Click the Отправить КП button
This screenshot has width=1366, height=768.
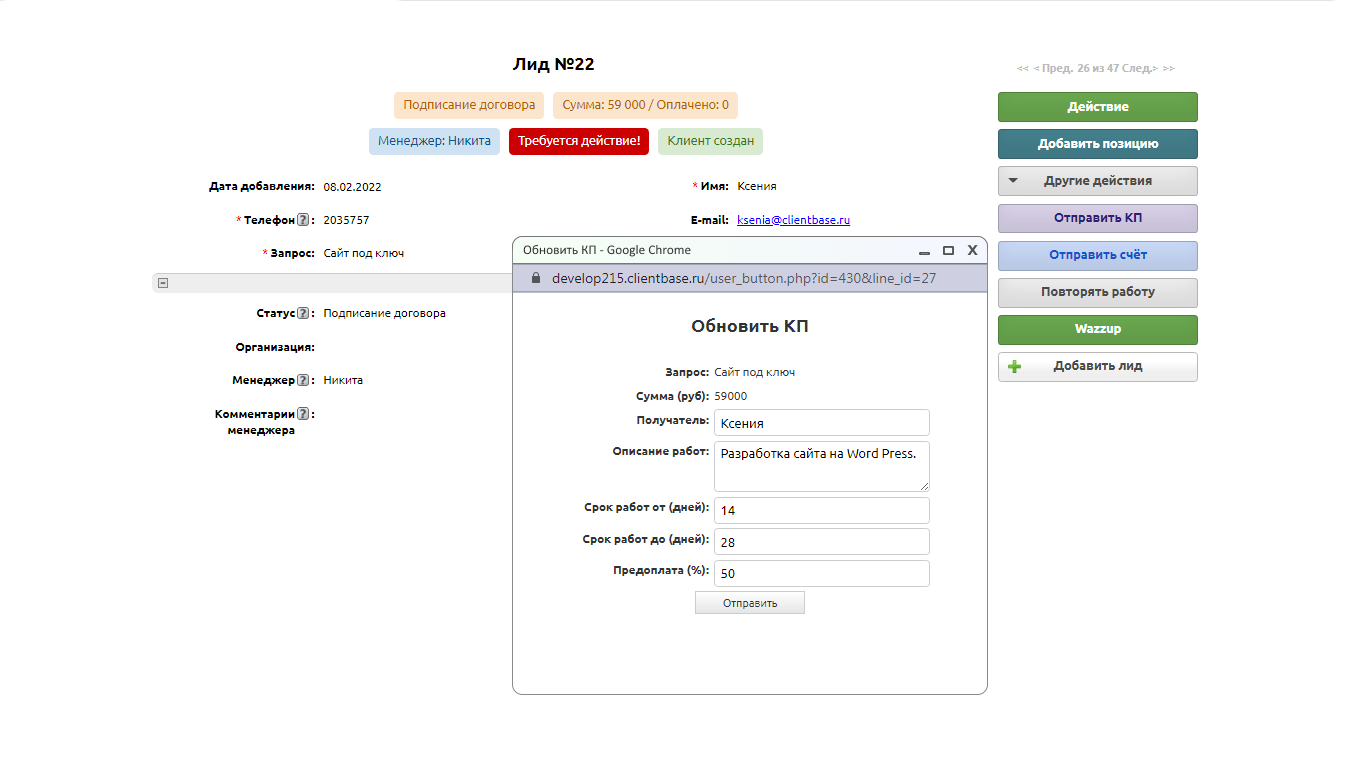click(x=1097, y=218)
